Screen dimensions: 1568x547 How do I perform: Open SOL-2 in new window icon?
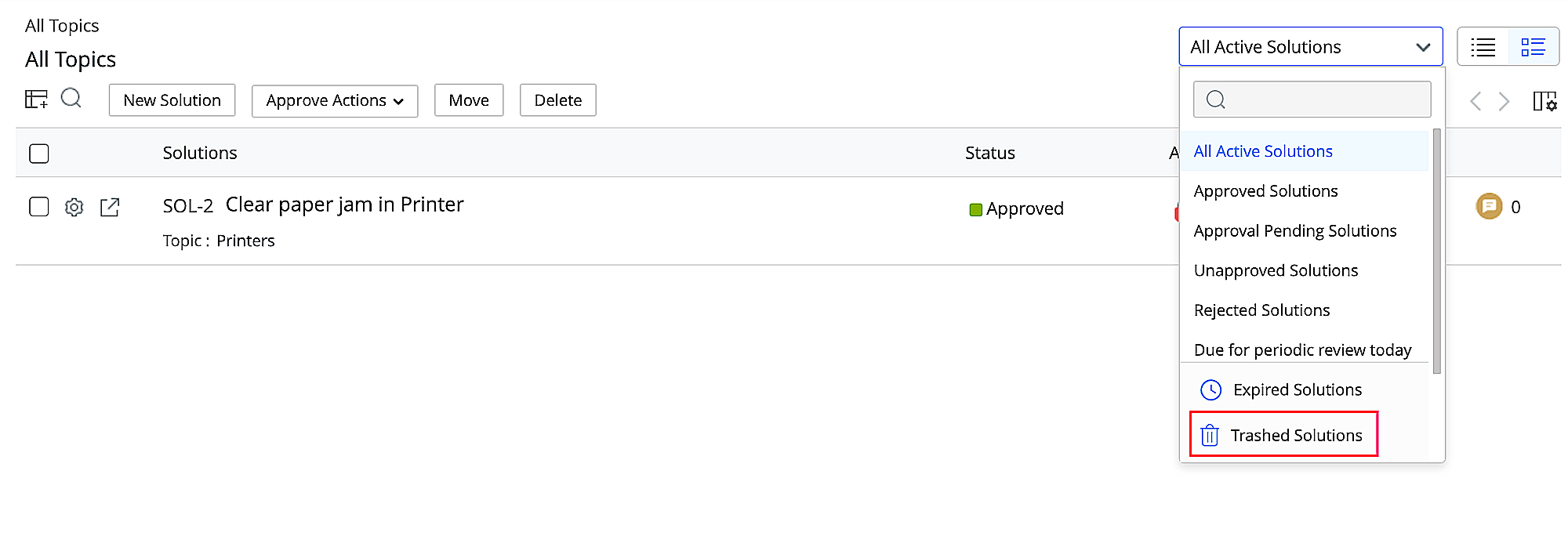tap(110, 207)
